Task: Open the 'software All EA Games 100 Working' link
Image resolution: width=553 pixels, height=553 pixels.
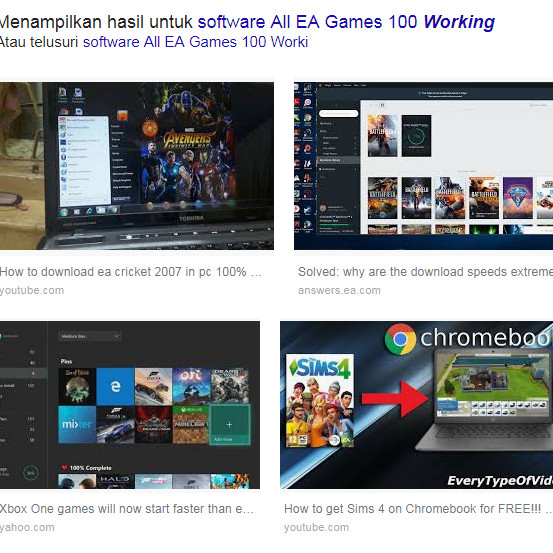Action: 346,22
